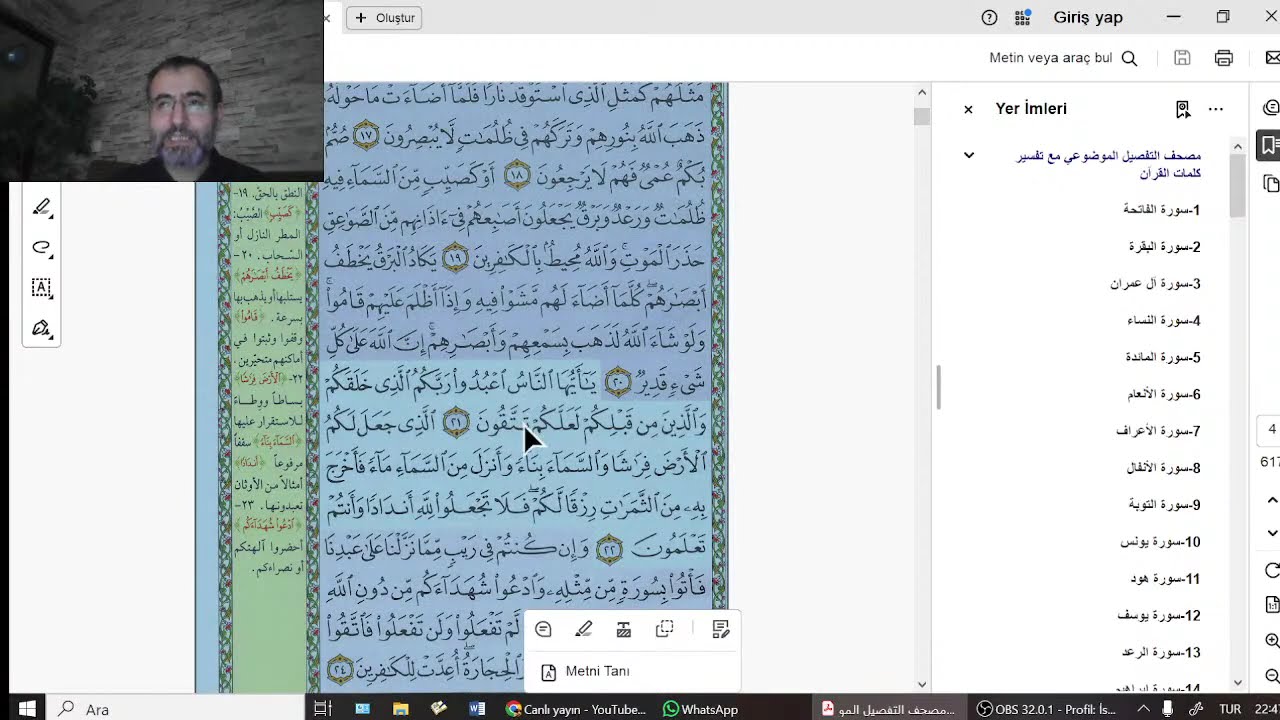Rotate the page with the rotate icon
The height and width of the screenshot is (720, 1280).
tap(1272, 570)
